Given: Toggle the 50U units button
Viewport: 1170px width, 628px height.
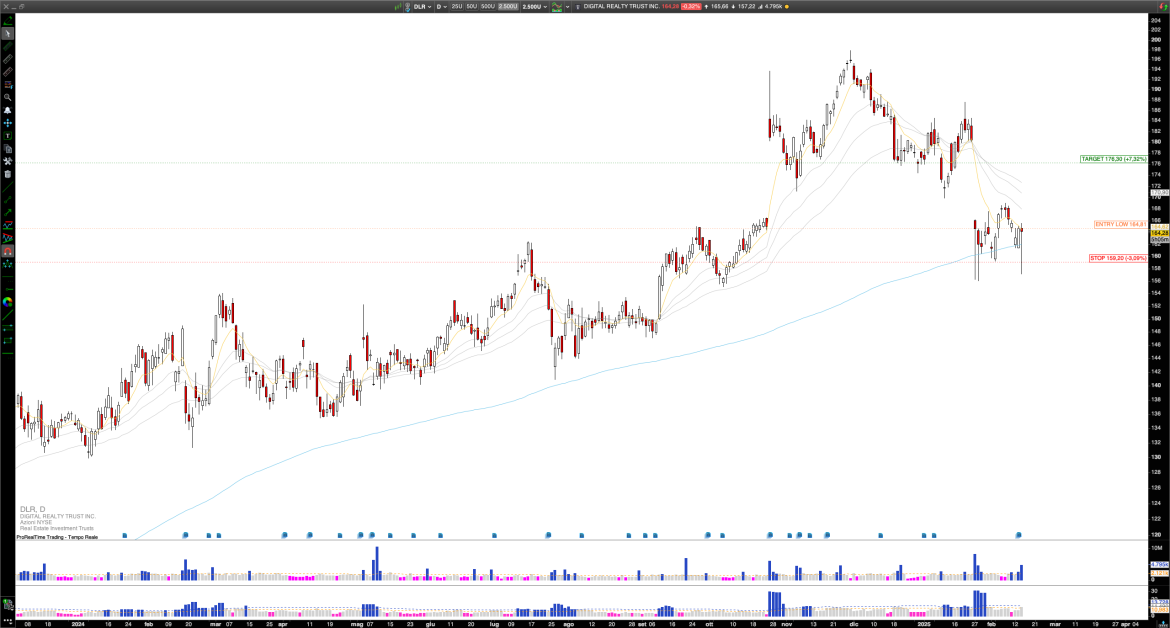Looking at the screenshot, I should coord(472,6).
